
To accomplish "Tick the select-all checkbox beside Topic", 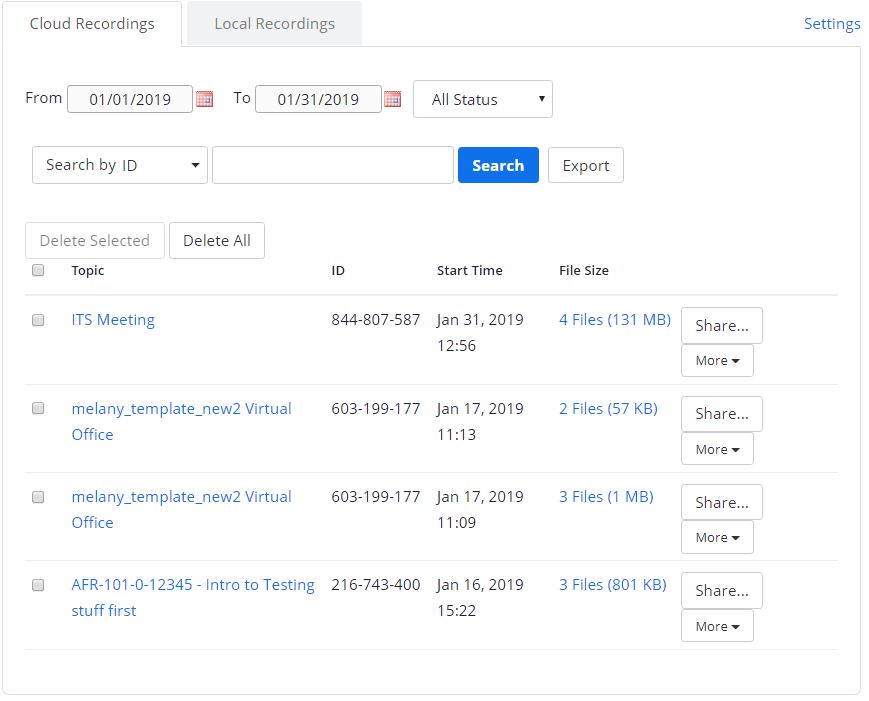I will [38, 270].
